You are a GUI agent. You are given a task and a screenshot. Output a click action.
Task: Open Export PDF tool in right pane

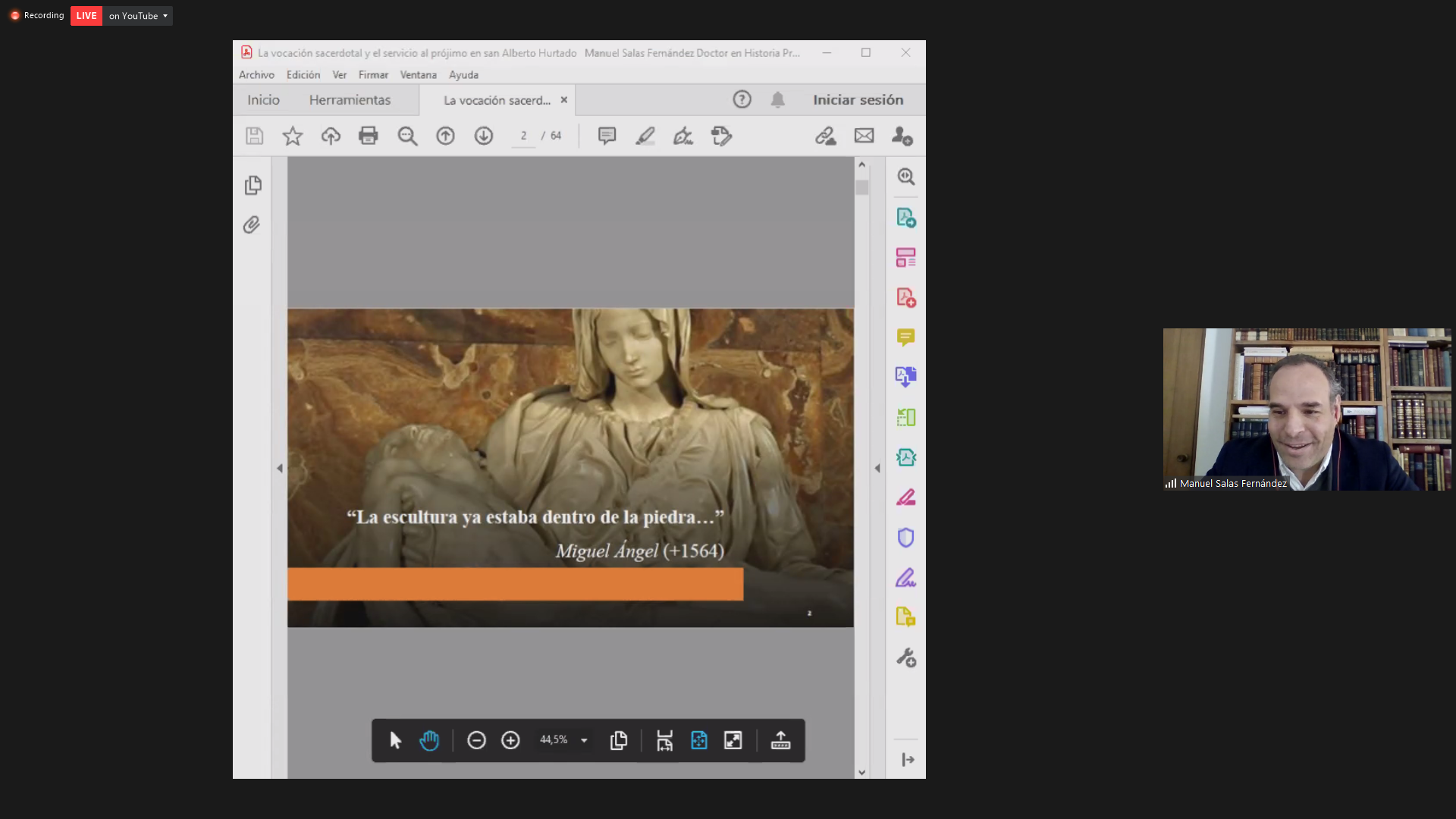906,218
